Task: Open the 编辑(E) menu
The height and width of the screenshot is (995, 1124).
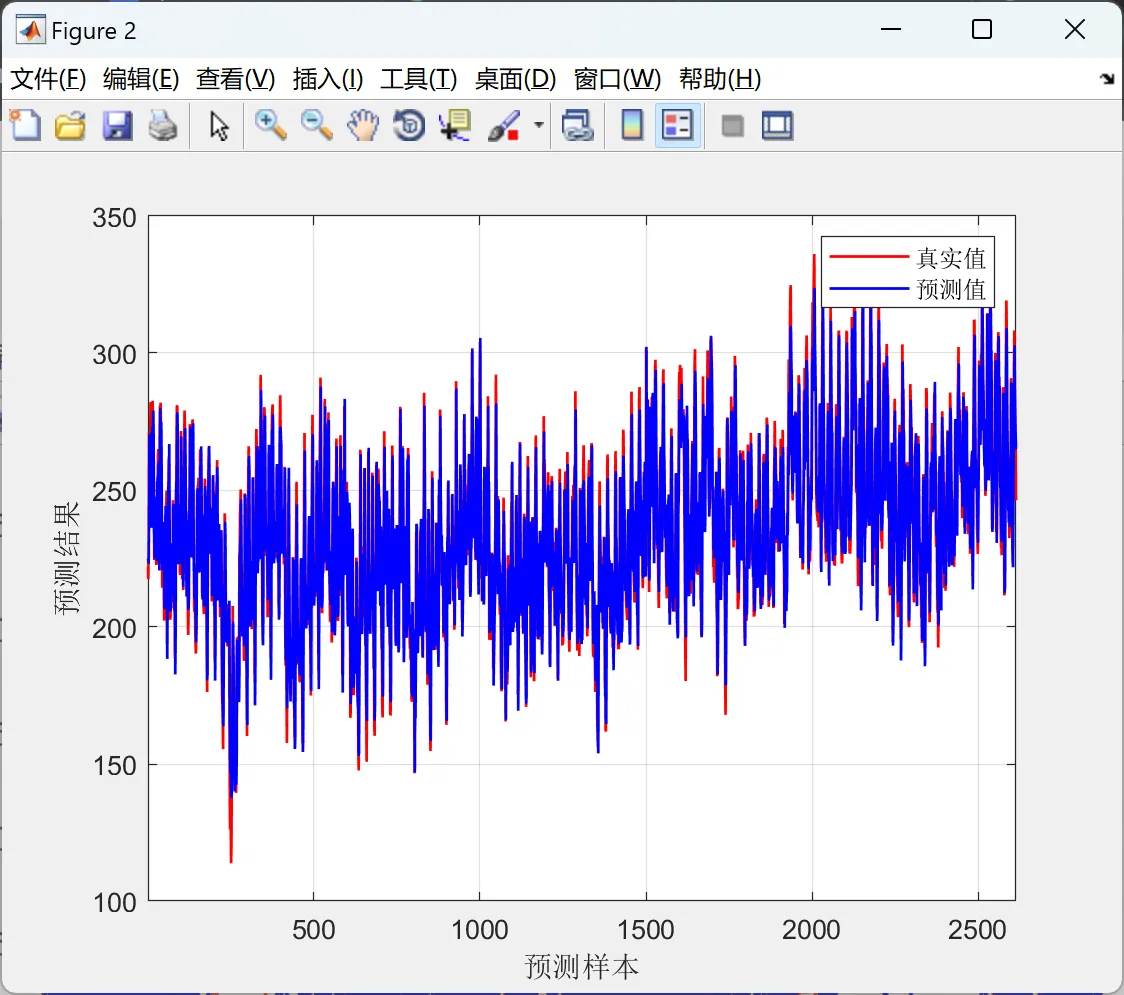Action: click(140, 79)
